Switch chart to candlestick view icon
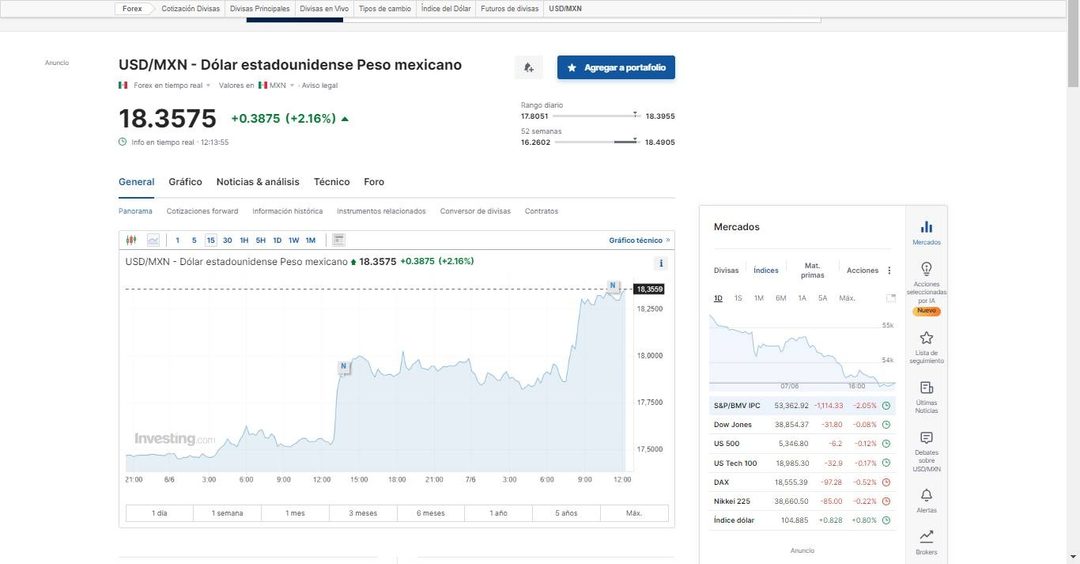Screen dimensions: 1080x564 tap(131, 240)
